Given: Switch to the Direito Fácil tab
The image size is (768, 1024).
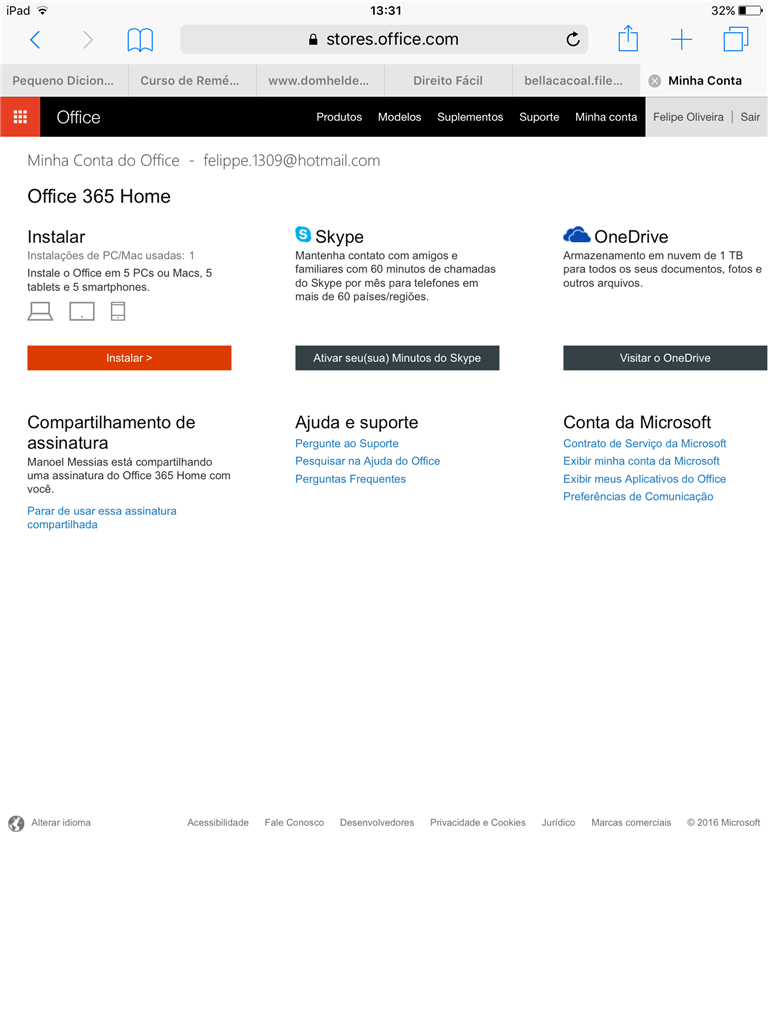Looking at the screenshot, I should 448,81.
